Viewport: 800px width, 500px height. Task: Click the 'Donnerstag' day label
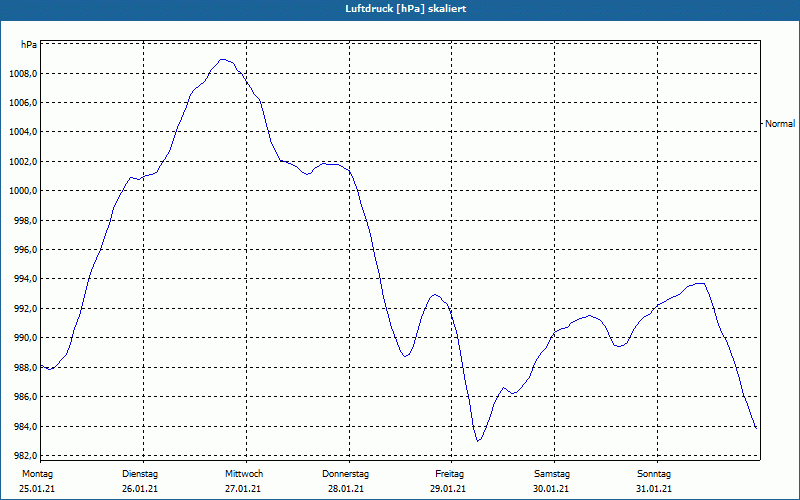[x=345, y=474]
